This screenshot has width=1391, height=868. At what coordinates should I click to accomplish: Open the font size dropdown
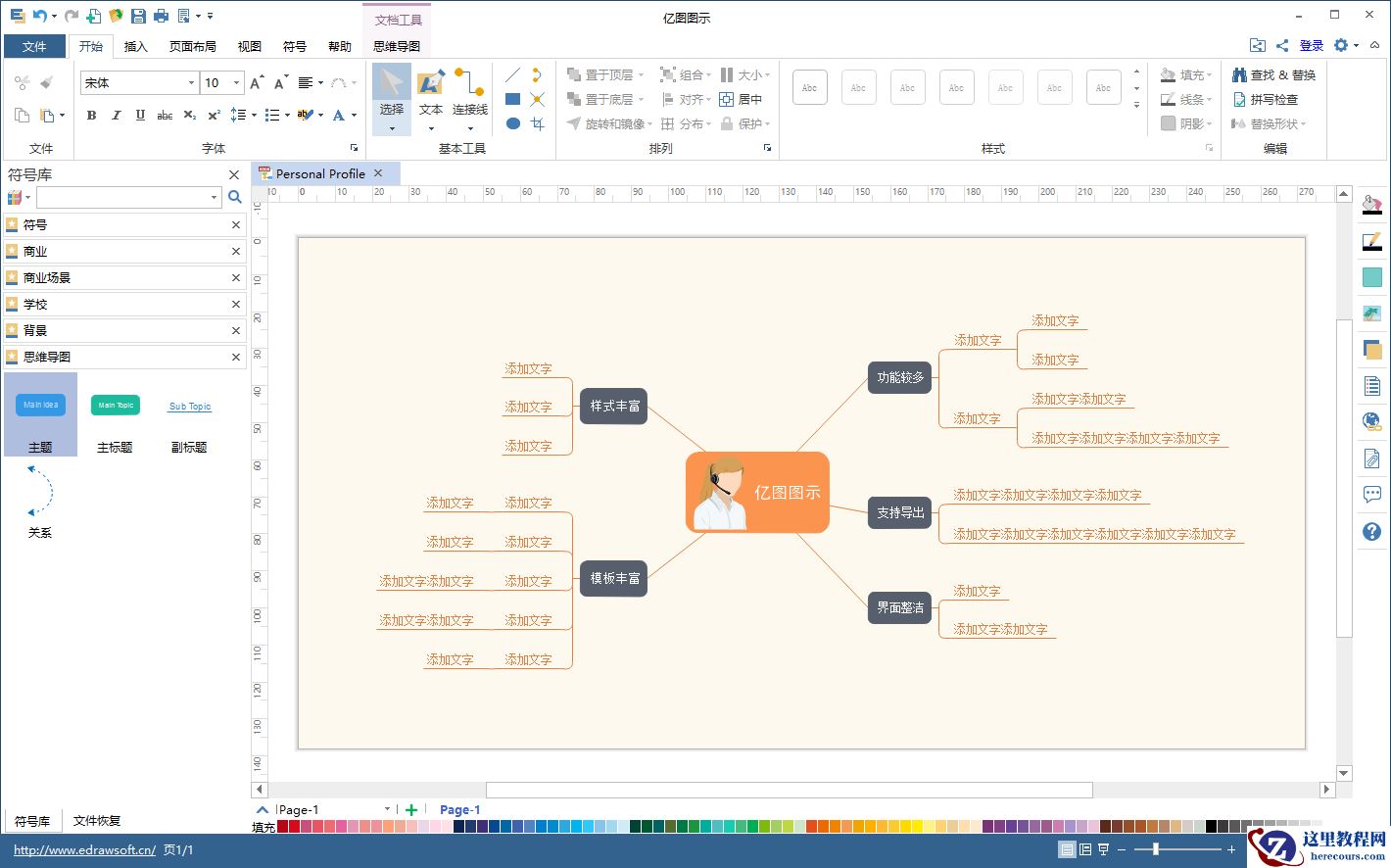click(236, 83)
